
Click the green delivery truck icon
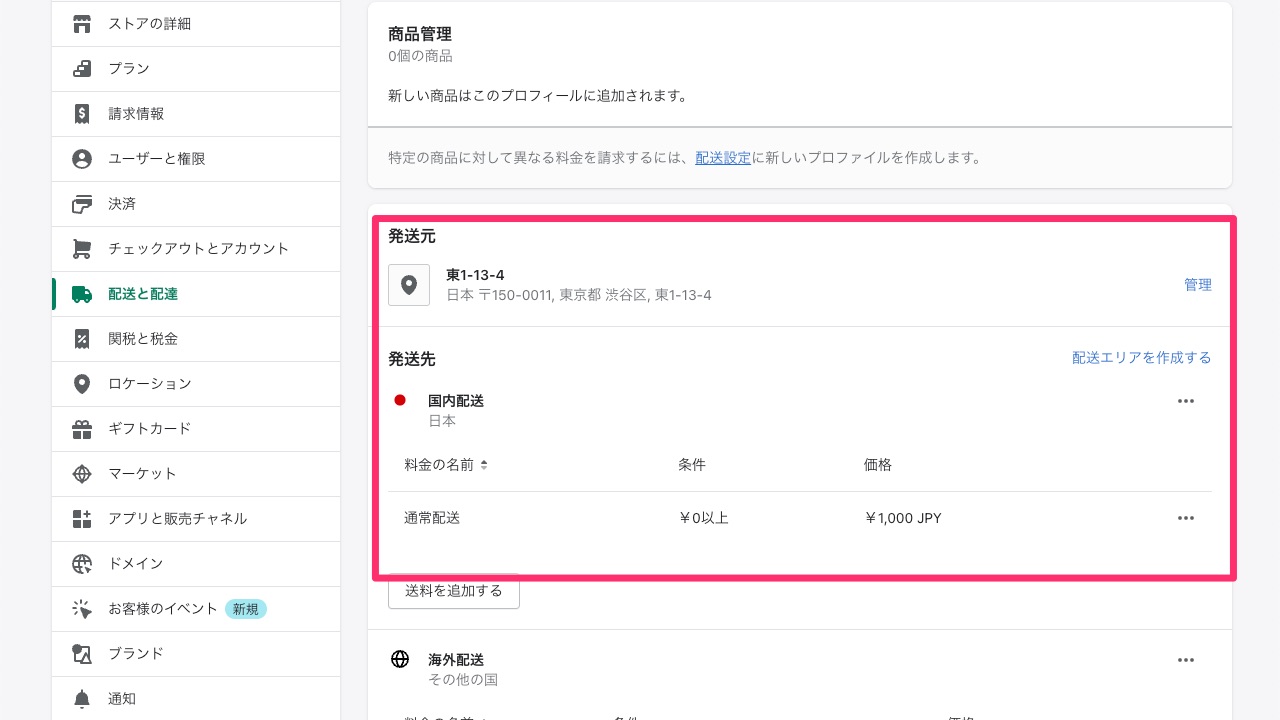click(x=82, y=294)
